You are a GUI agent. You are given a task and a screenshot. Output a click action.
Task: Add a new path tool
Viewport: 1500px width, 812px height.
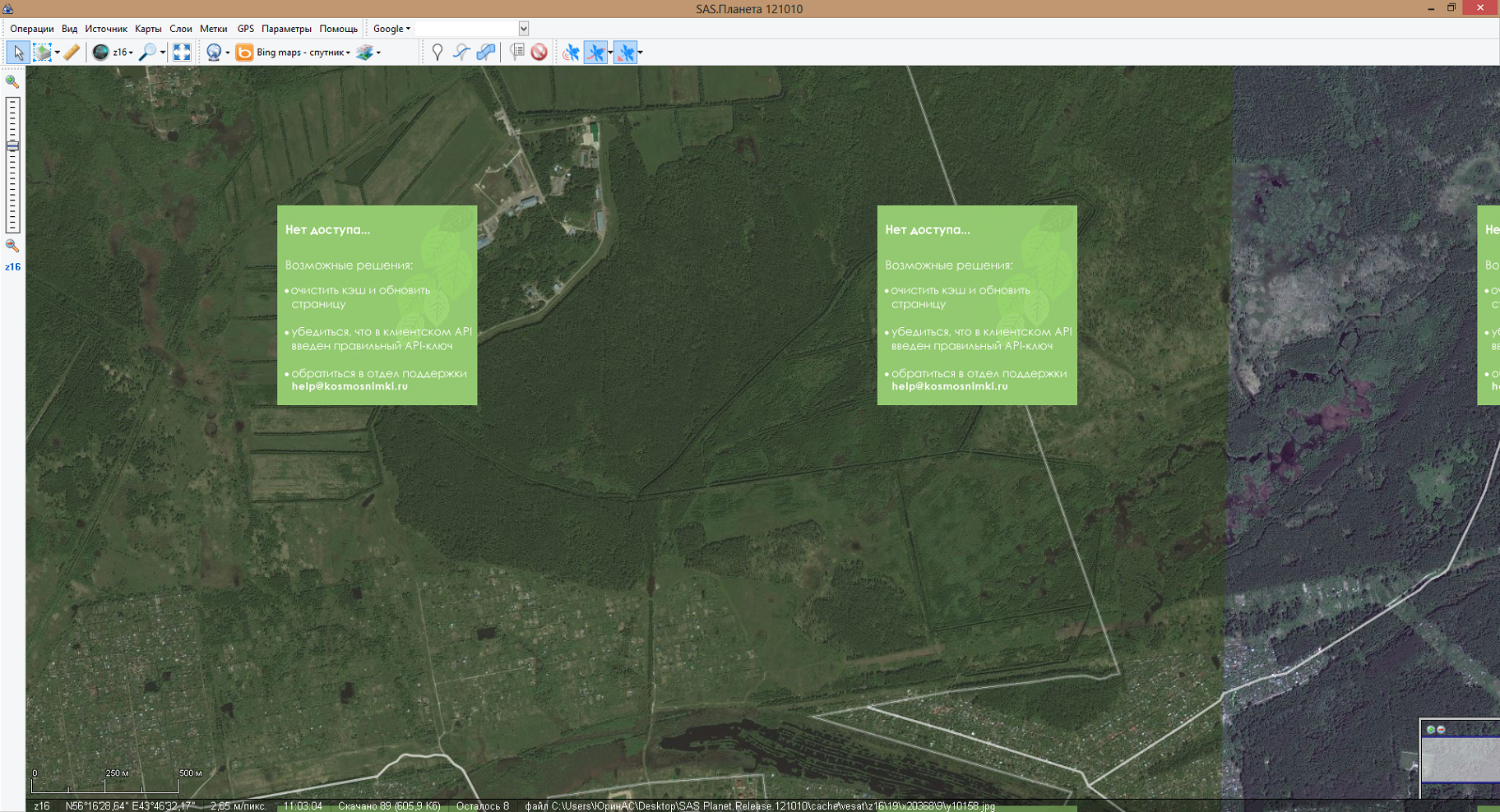coord(461,53)
